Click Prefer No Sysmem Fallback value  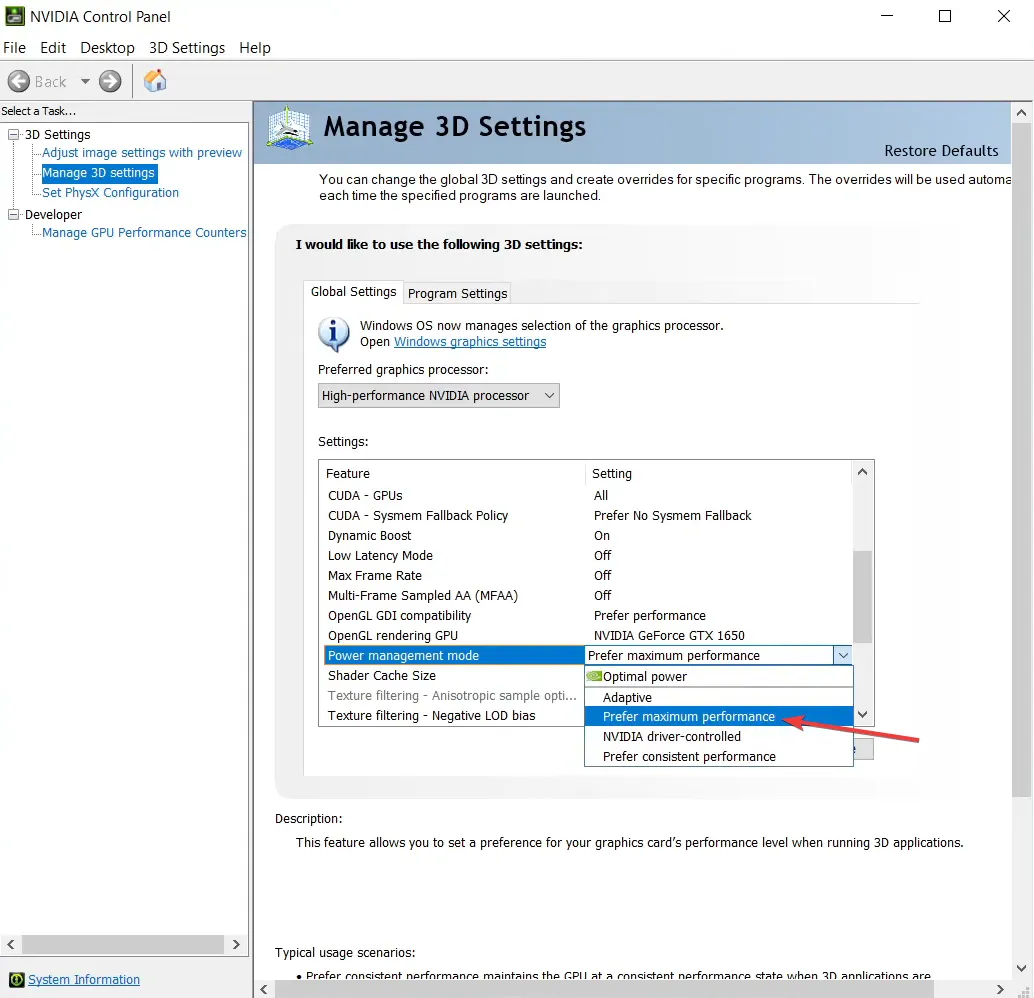point(672,516)
